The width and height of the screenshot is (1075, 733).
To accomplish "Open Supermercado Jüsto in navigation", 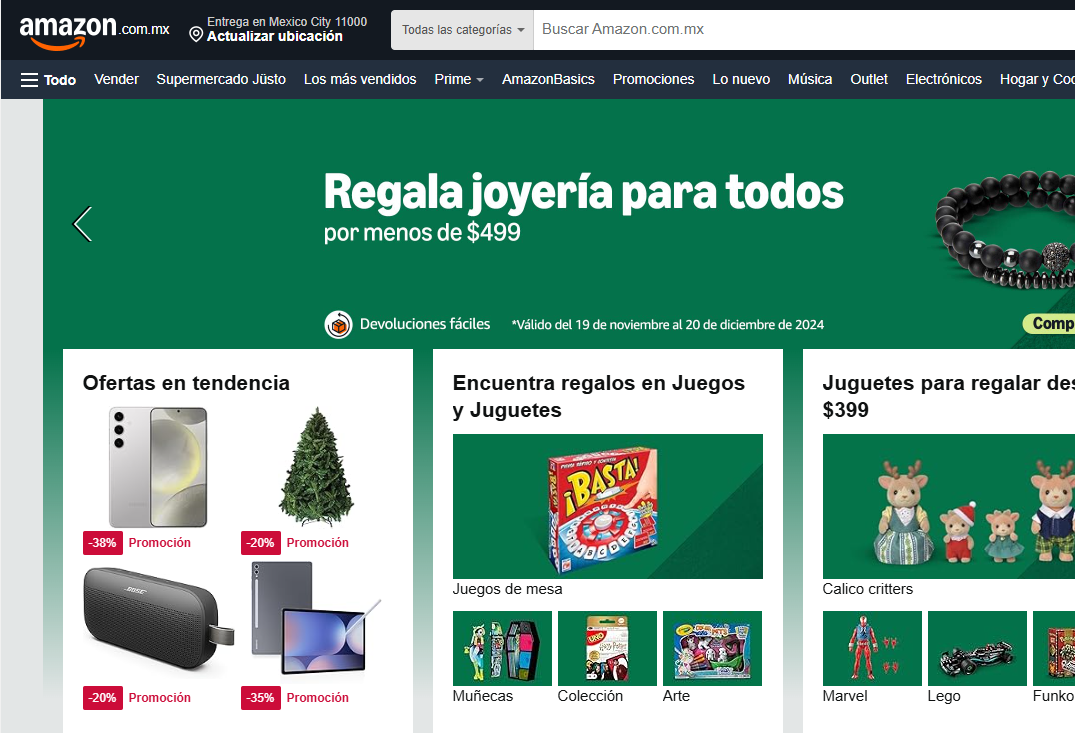I will (221, 80).
